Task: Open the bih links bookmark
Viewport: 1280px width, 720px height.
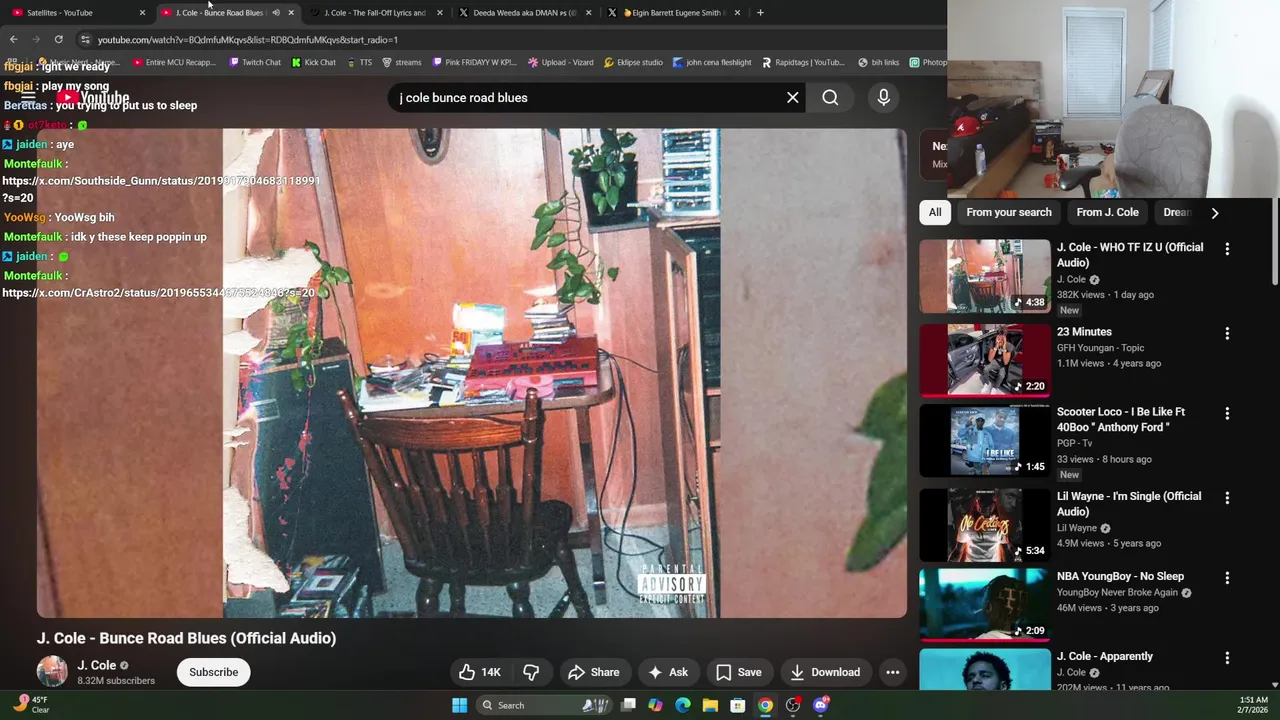Action: (x=879, y=62)
